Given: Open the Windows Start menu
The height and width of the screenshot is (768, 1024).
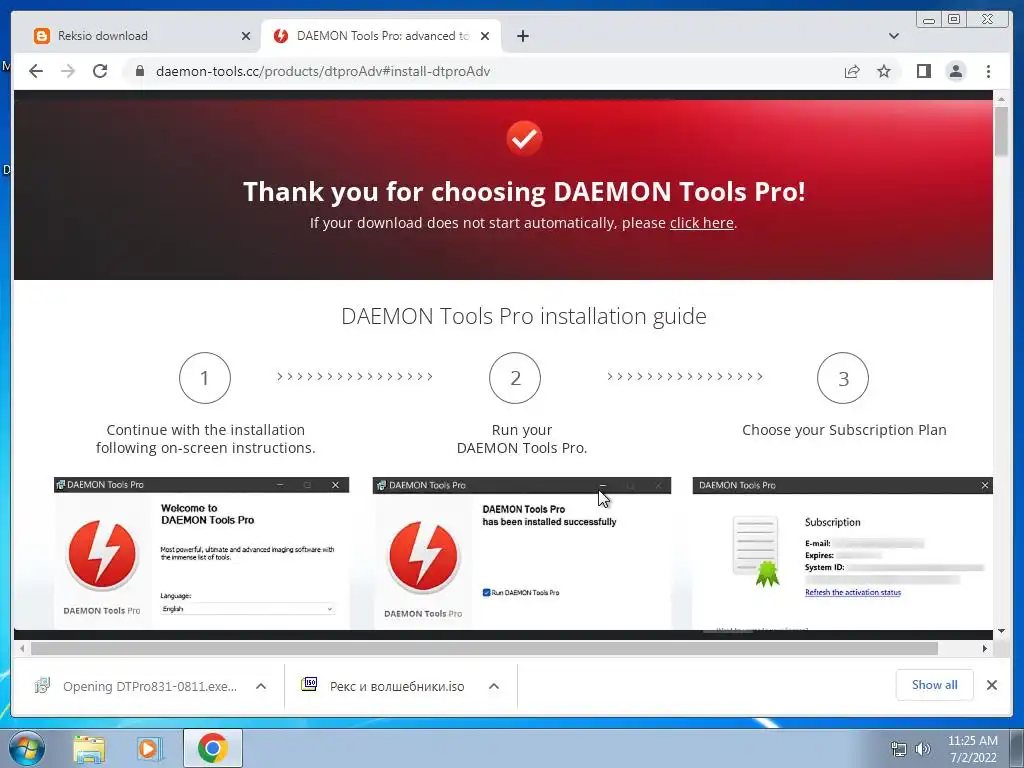Looking at the screenshot, I should point(26,748).
